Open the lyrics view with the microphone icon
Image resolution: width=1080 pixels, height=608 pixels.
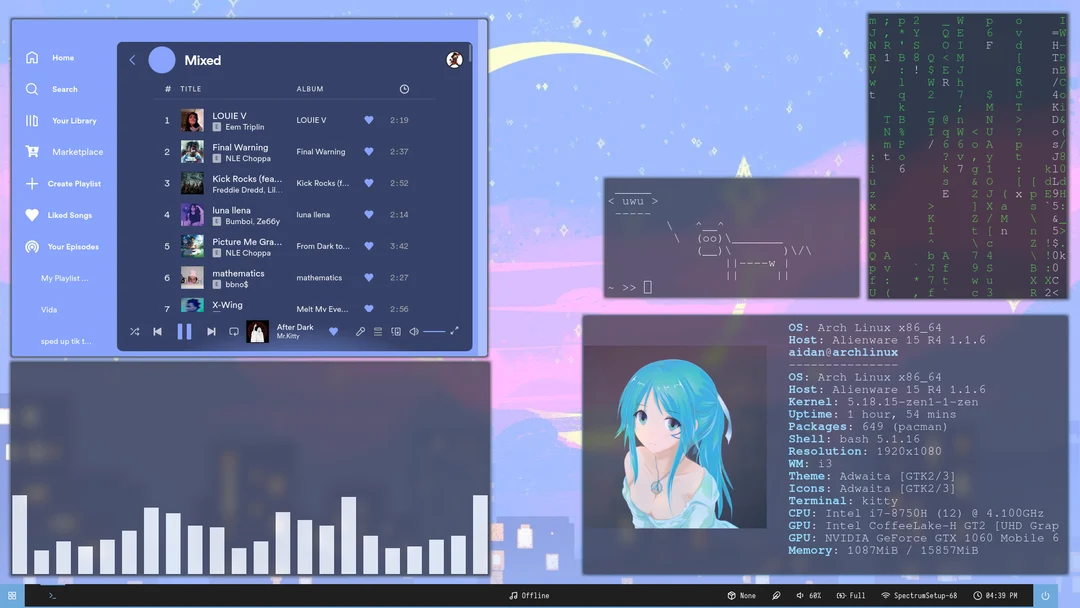[360, 330]
